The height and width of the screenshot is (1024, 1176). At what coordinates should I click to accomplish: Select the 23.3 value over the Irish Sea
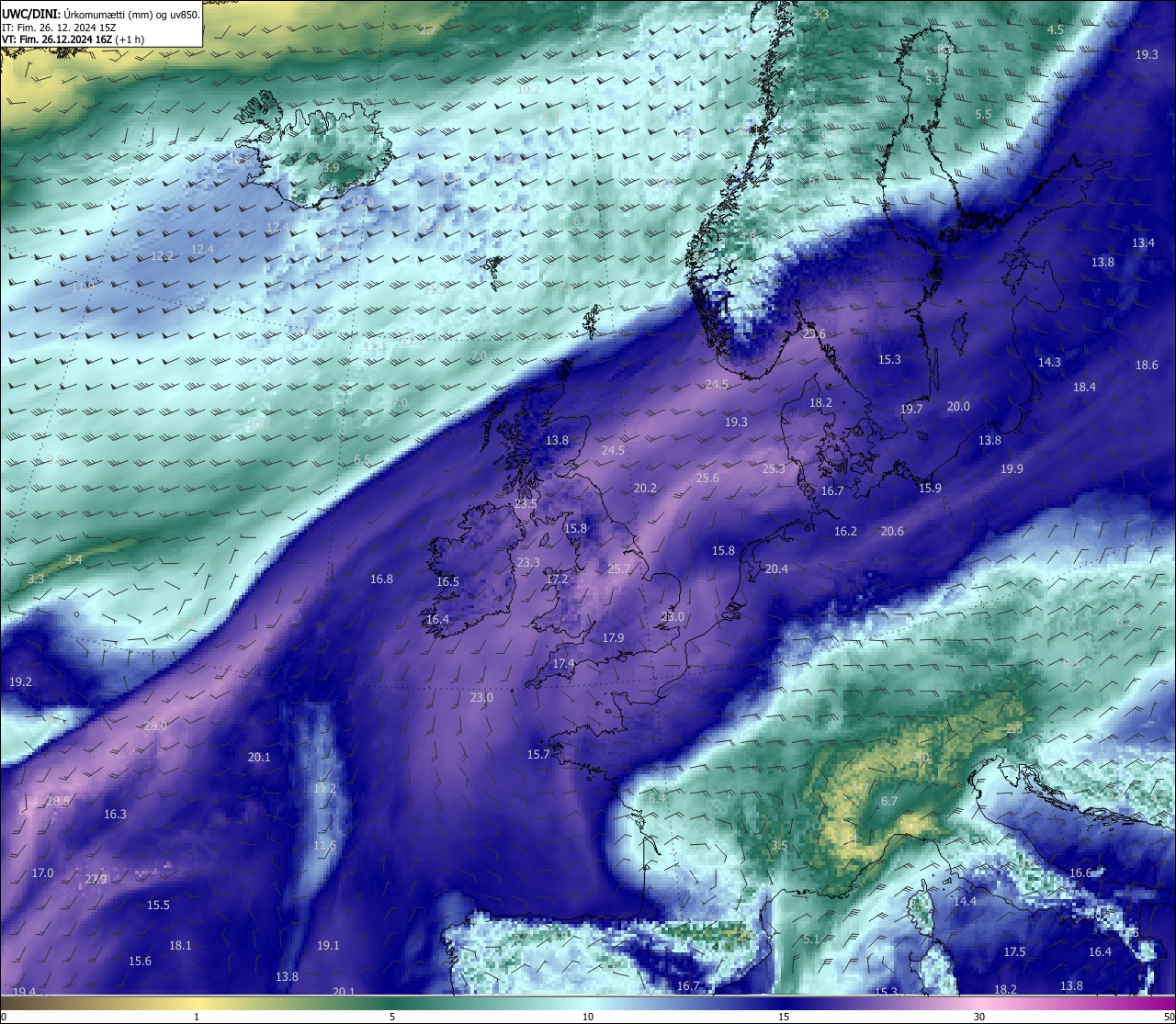528,562
